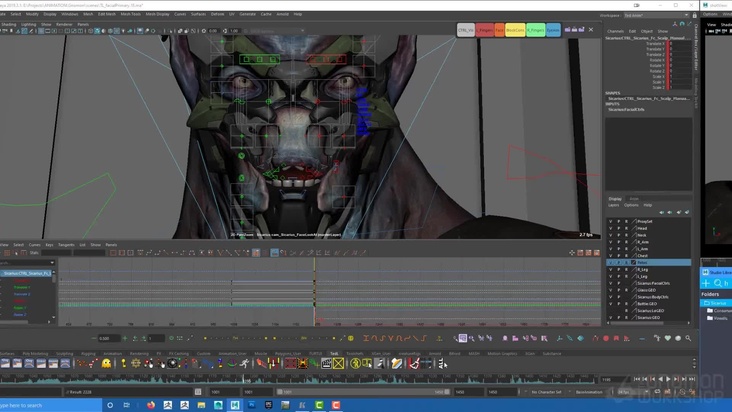Click the playback range slider bar
Image resolution: width=732 pixels, height=412 pixels.
(363, 392)
